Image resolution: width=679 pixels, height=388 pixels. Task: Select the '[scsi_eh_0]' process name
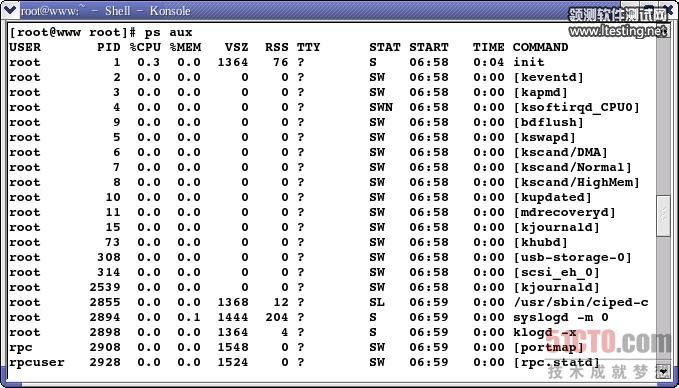point(556,273)
